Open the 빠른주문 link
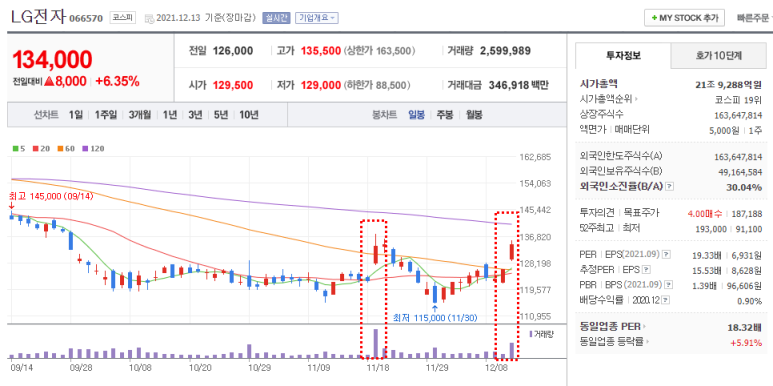The width and height of the screenshot is (773, 386). pos(755,18)
